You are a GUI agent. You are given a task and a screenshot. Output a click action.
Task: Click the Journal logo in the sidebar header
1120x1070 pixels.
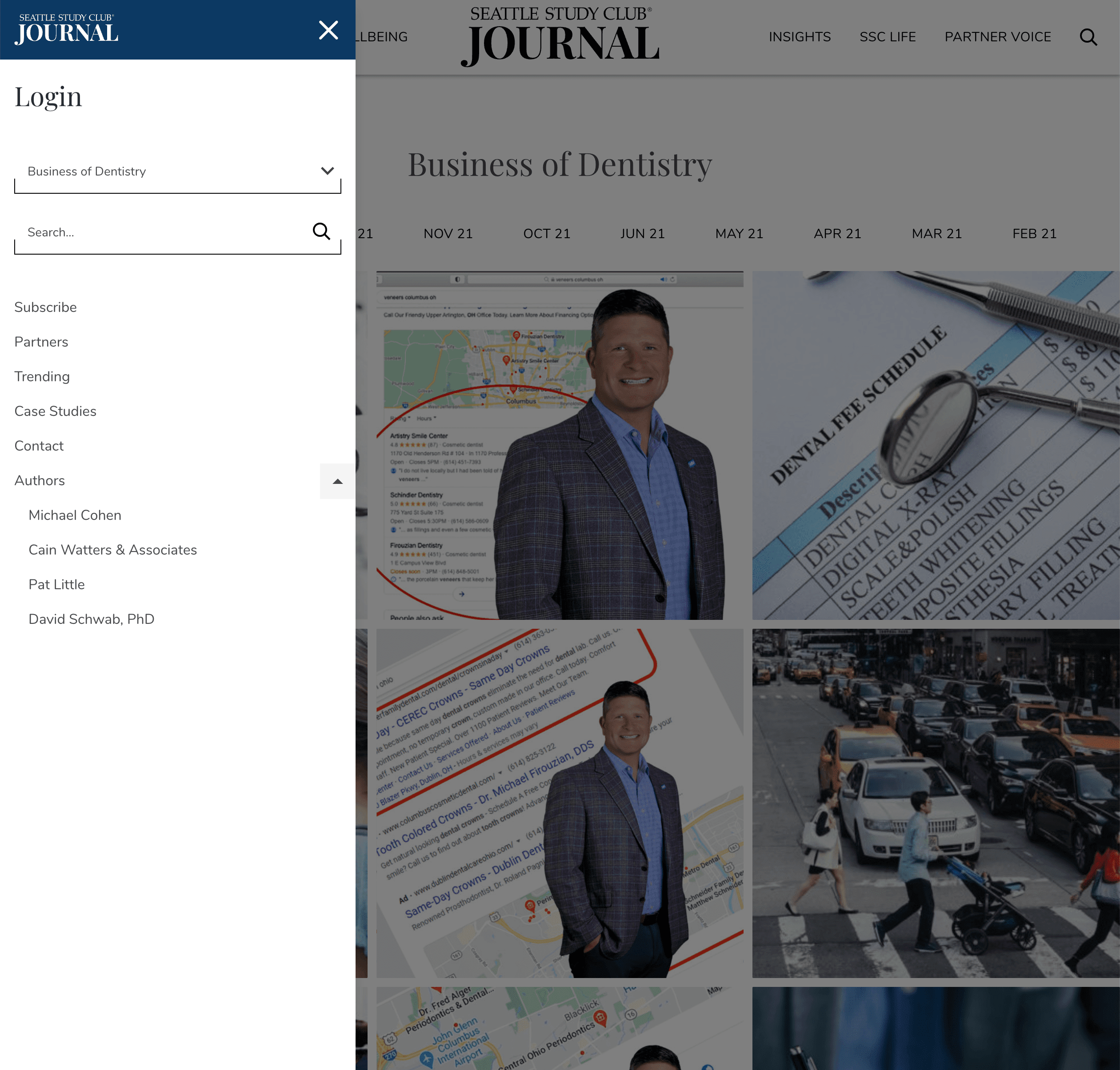(x=67, y=29)
